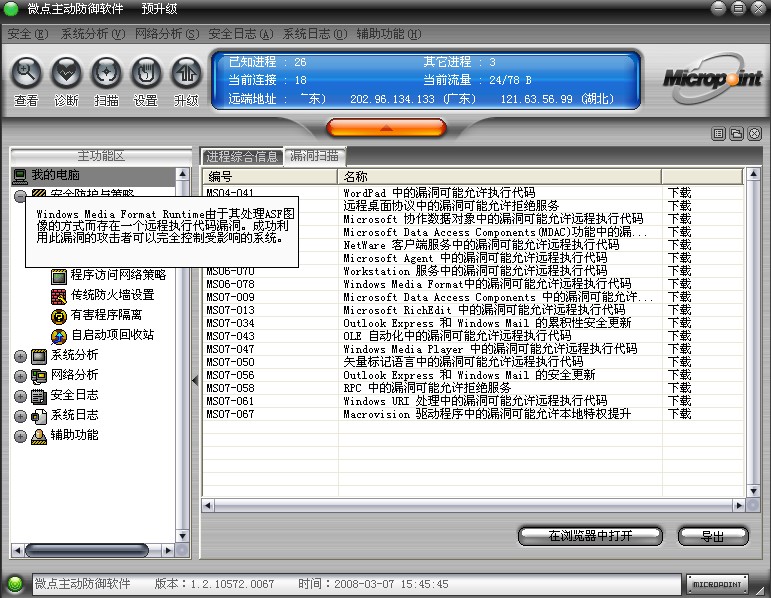Screen dimensions: 771x598
Task: Open the 安全日志(A) menu
Action: pyautogui.click(x=241, y=34)
